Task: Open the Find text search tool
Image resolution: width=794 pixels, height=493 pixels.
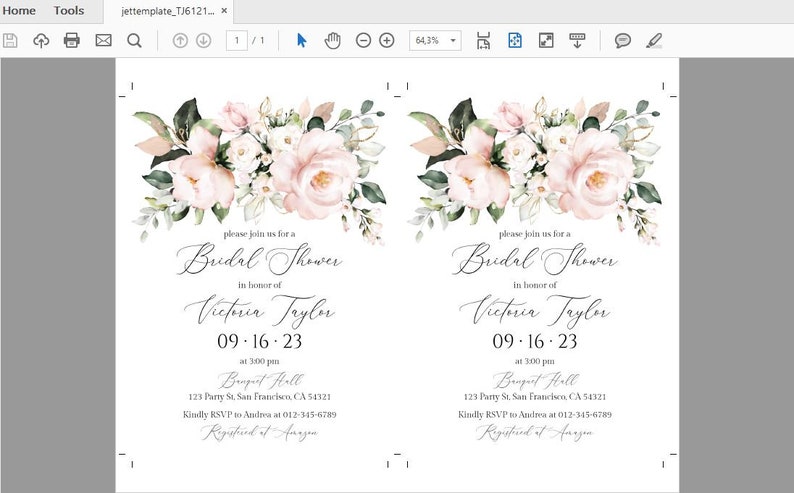Action: point(134,40)
